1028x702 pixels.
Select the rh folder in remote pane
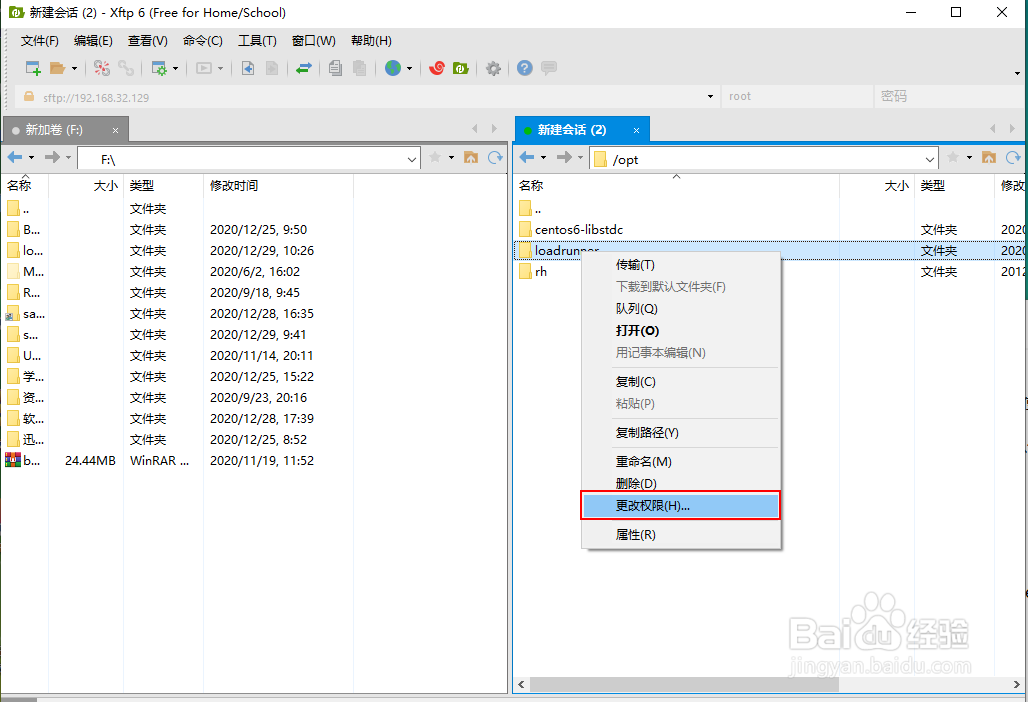tap(540, 272)
